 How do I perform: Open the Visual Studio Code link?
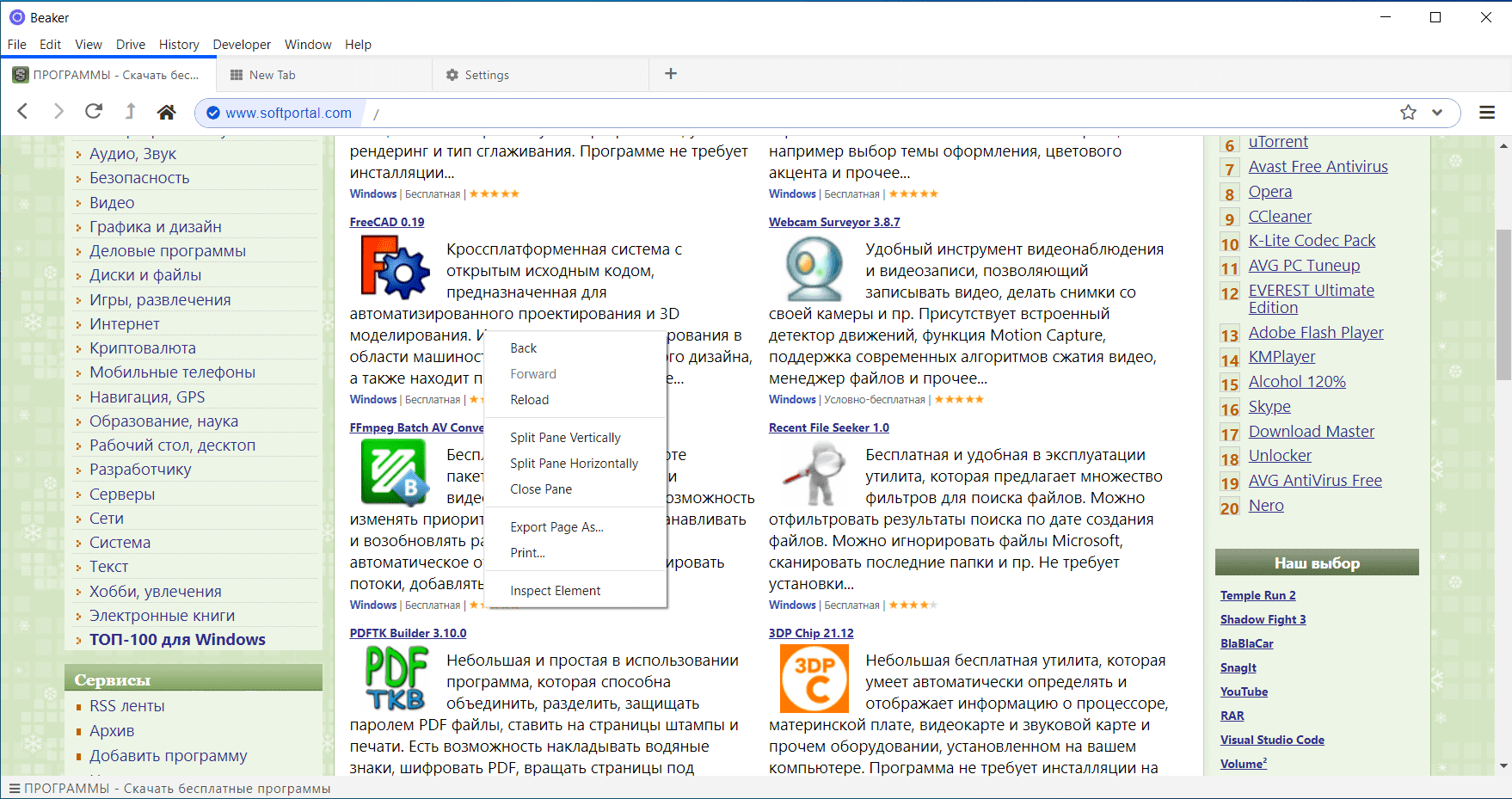[1272, 740]
